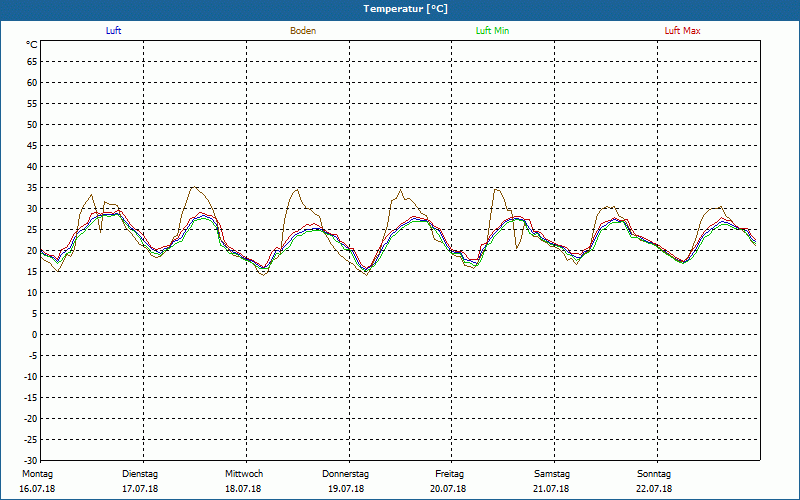This screenshot has height=500, width=800.
Task: Click the date 17.07.18
Action: 140,489
